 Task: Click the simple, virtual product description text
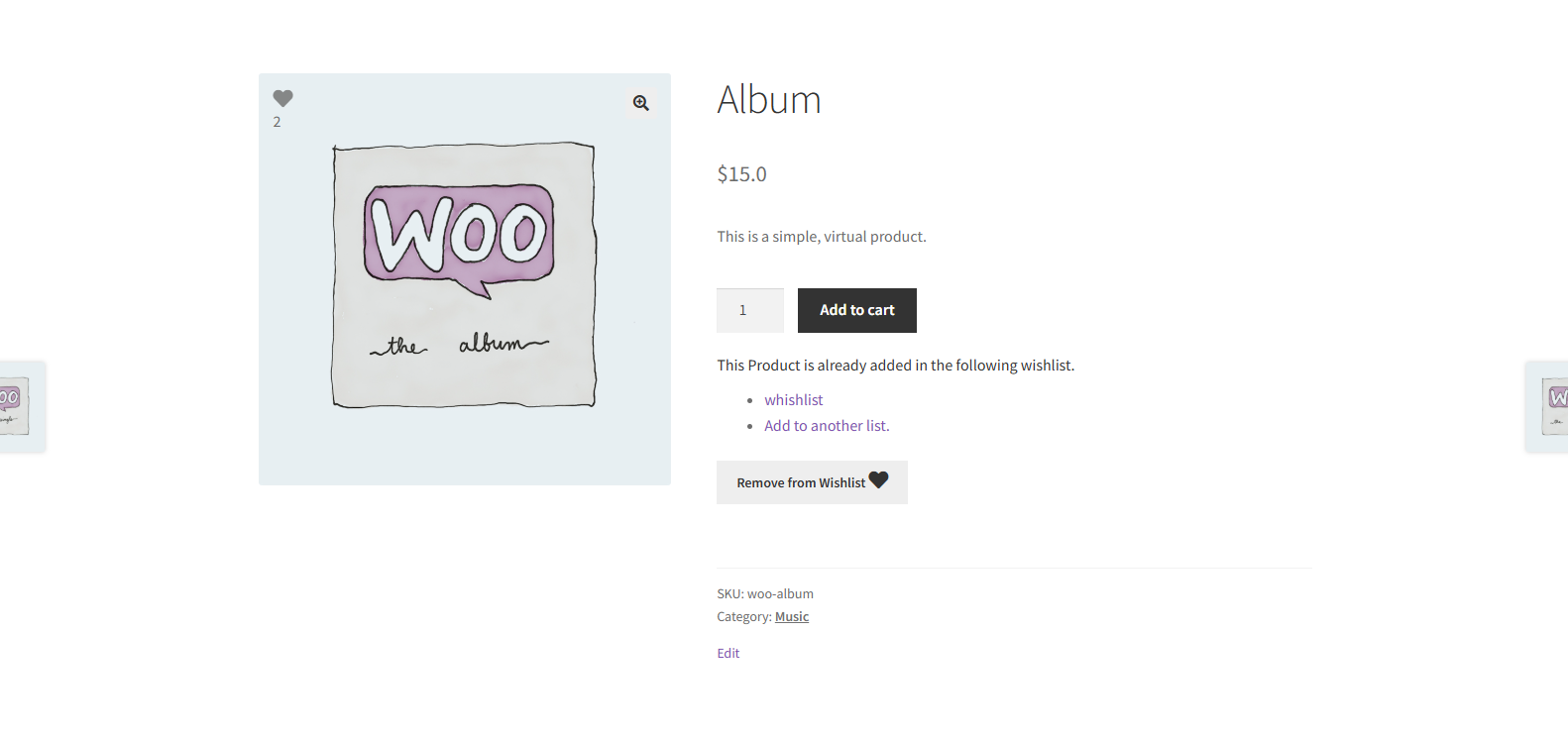(822, 237)
